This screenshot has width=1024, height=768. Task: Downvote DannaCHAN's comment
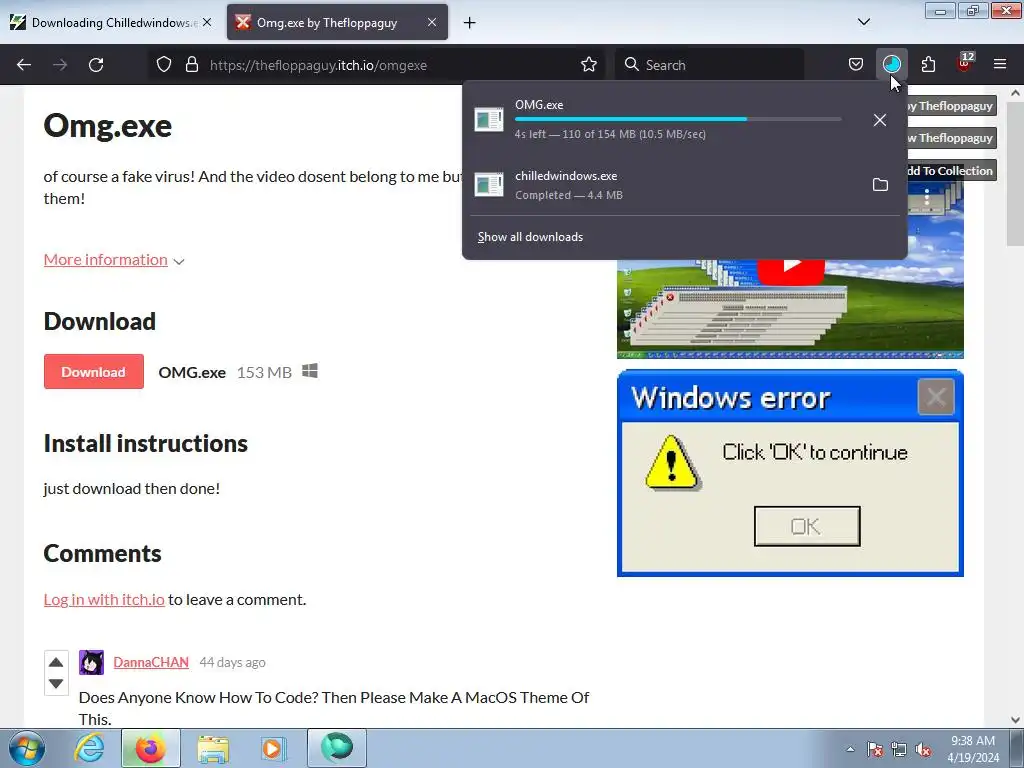point(56,684)
